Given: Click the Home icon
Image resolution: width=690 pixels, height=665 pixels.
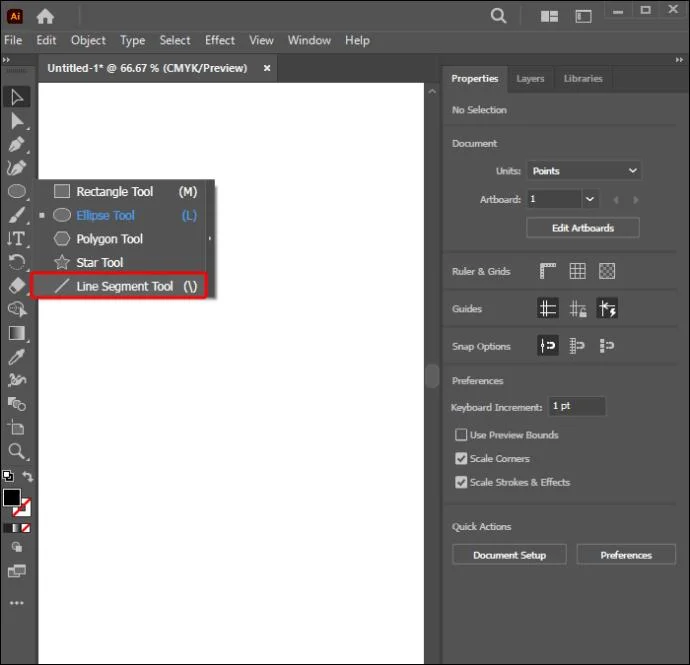Looking at the screenshot, I should [45, 17].
